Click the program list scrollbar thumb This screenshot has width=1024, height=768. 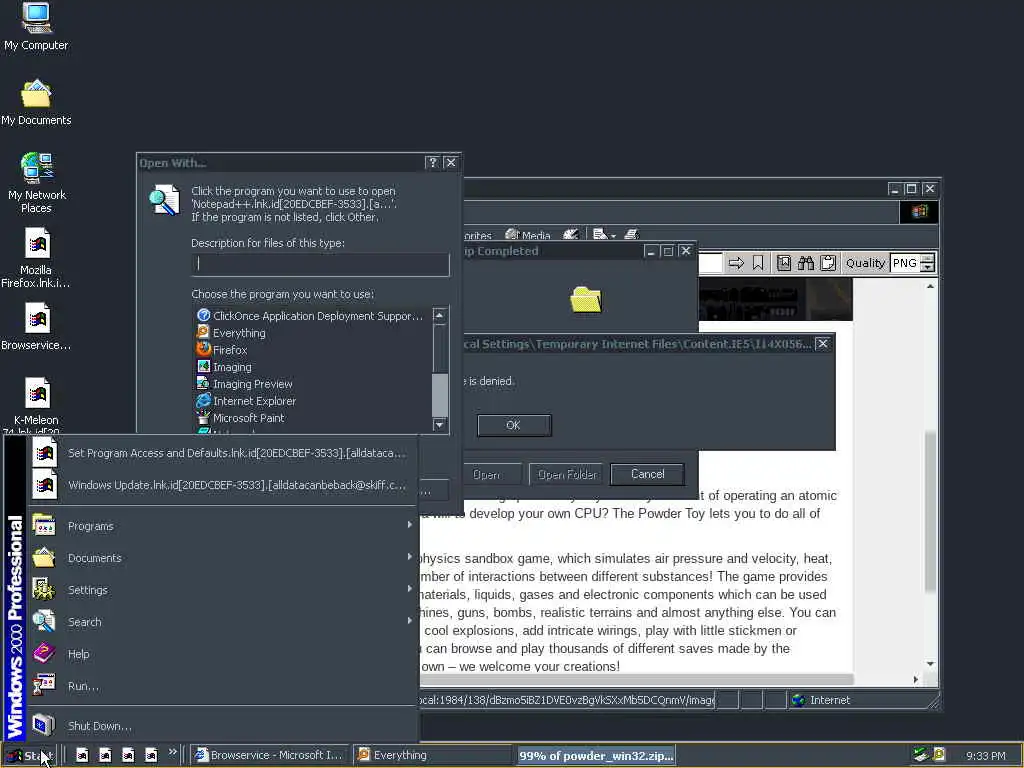(x=440, y=395)
